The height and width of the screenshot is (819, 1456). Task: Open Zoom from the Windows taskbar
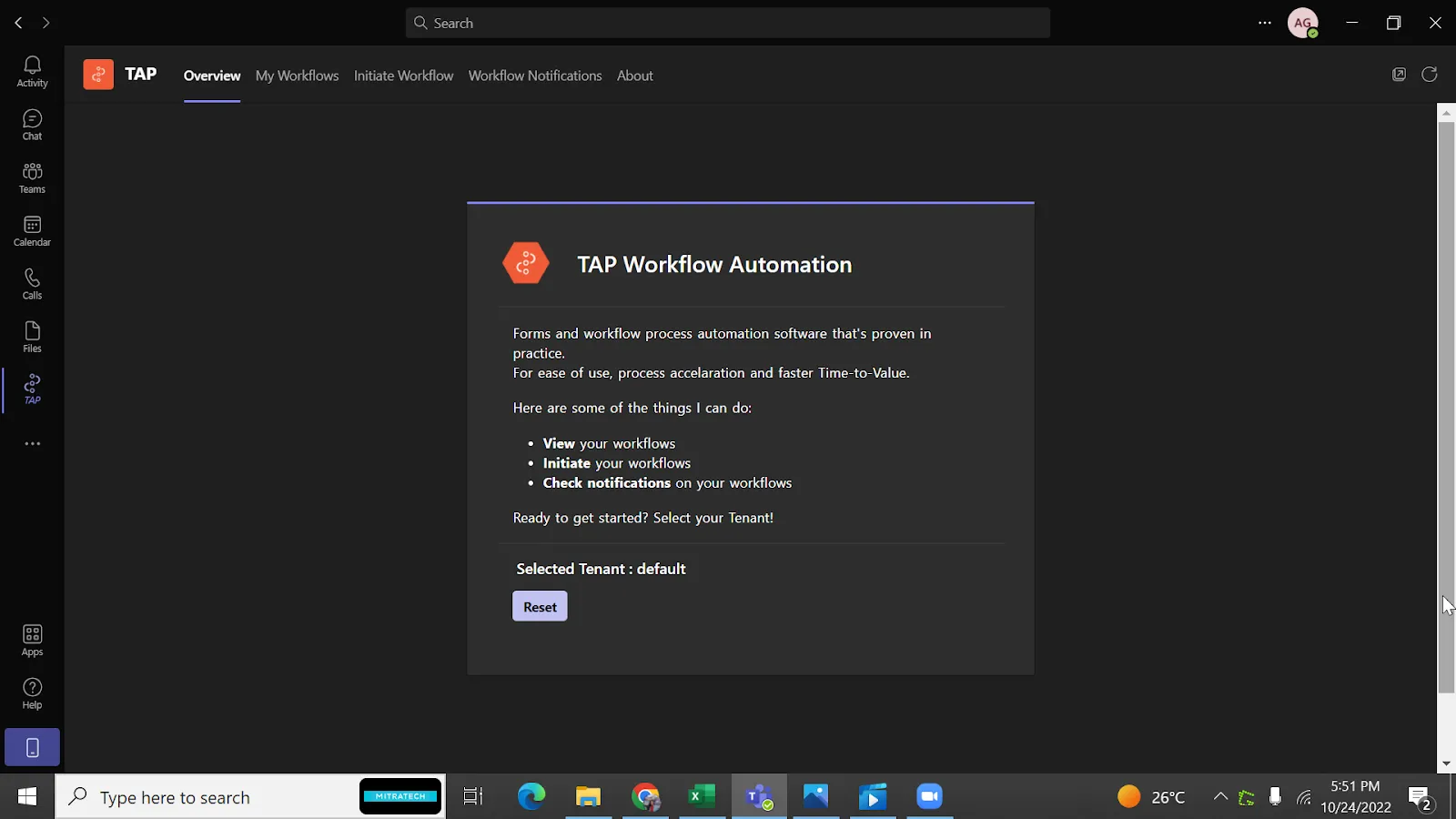click(929, 797)
